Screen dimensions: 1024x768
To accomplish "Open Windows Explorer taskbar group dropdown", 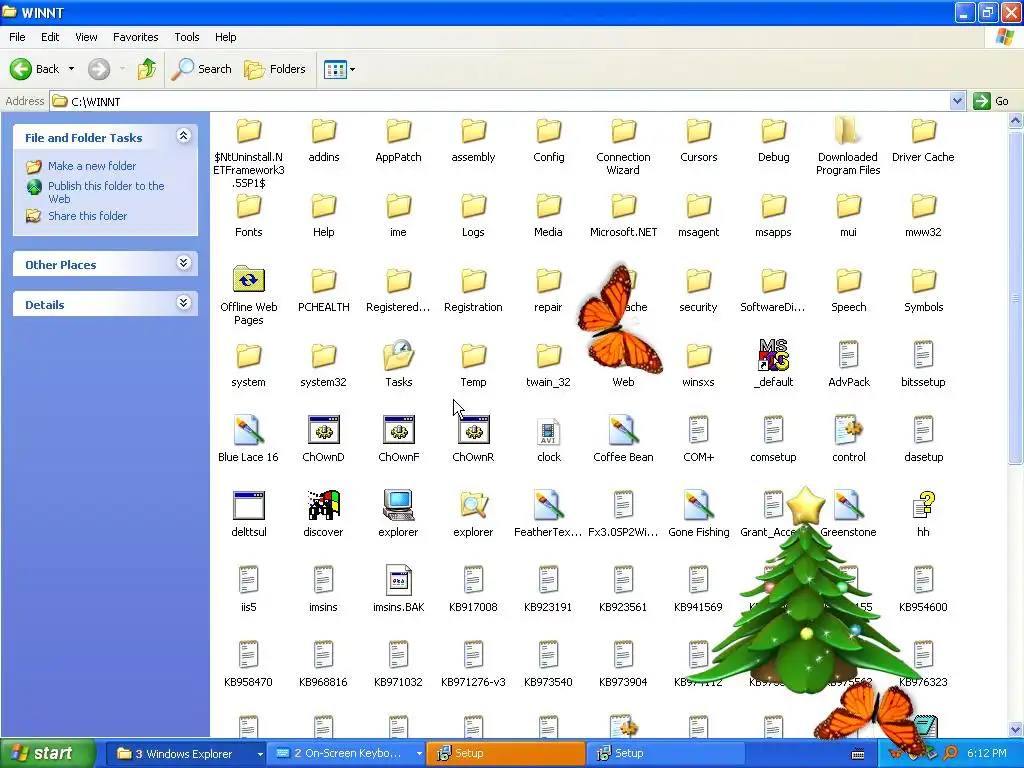I will pyautogui.click(x=259, y=754).
